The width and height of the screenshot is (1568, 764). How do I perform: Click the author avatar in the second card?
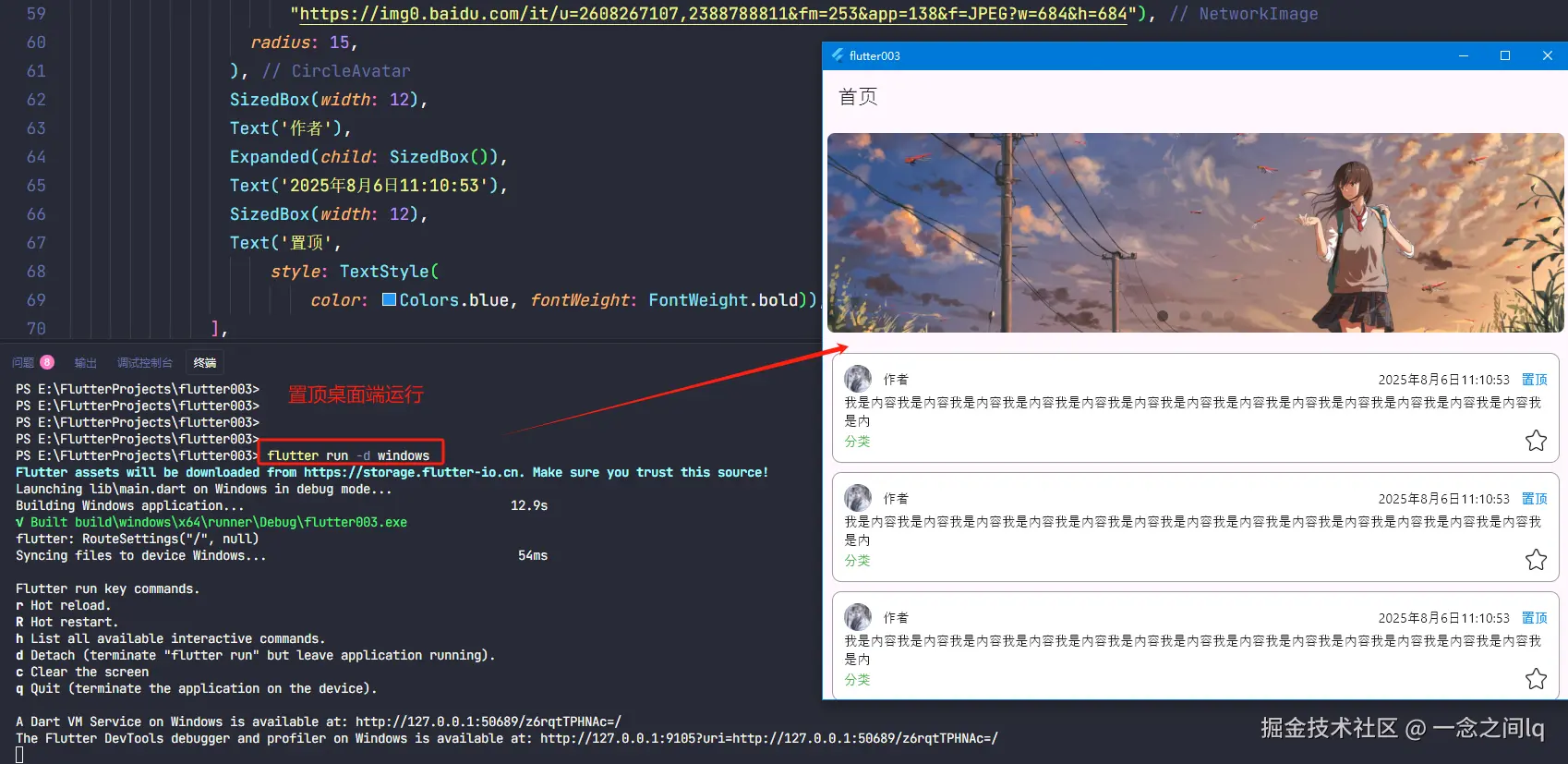point(858,498)
